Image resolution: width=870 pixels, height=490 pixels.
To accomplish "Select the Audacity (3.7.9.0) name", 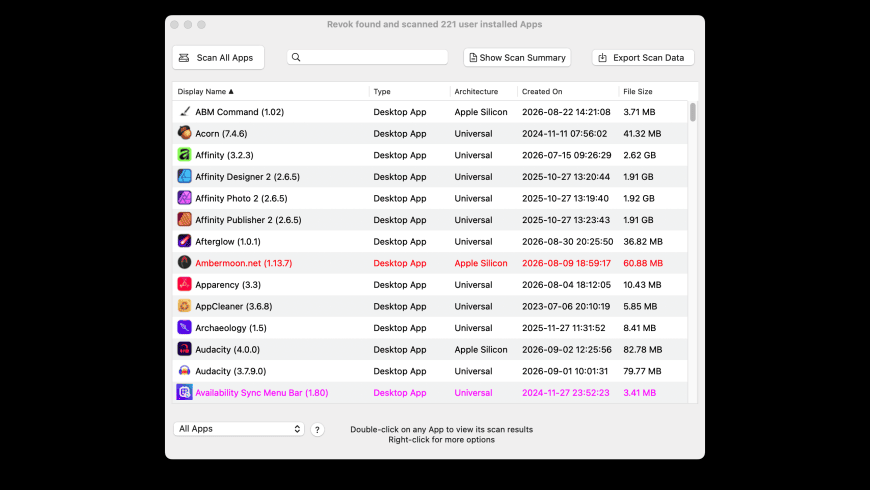I will pos(231,371).
